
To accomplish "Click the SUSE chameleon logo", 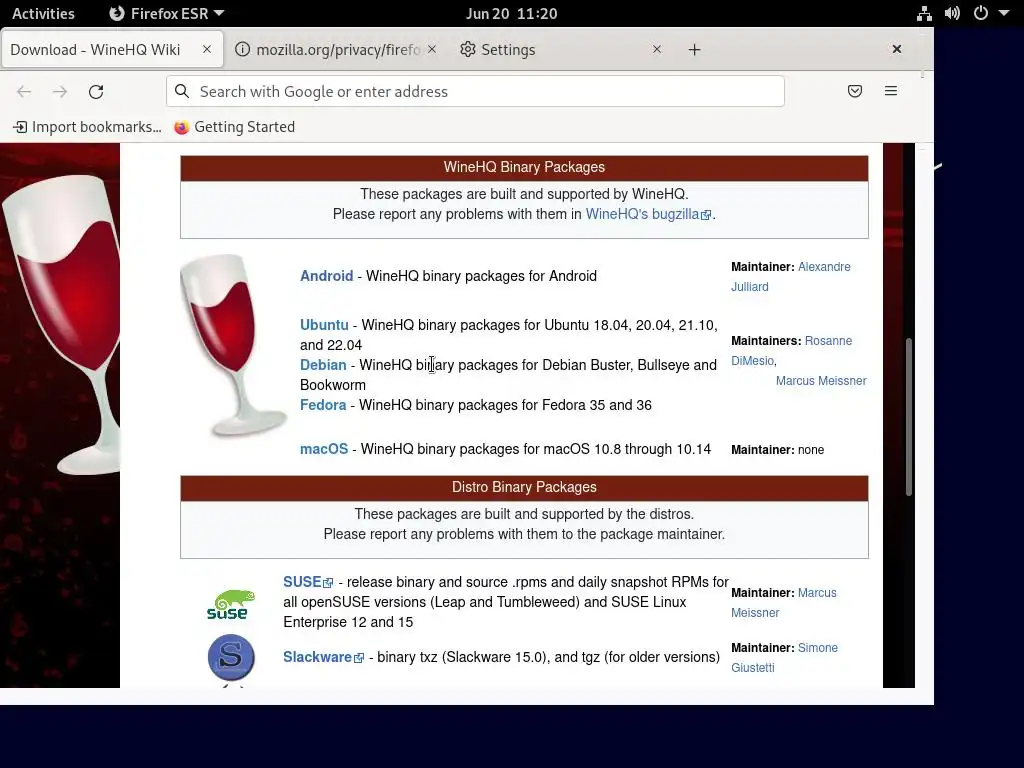I will point(231,604).
